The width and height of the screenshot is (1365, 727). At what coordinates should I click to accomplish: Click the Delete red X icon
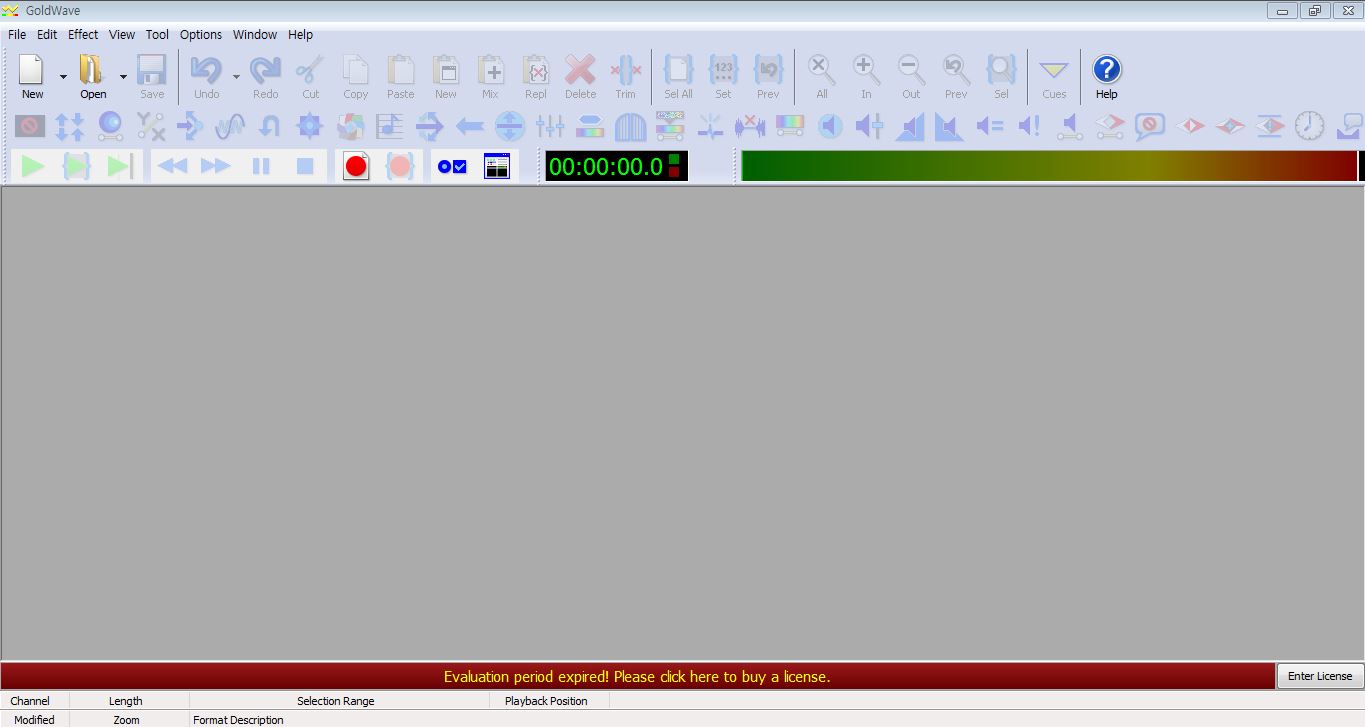[580, 76]
